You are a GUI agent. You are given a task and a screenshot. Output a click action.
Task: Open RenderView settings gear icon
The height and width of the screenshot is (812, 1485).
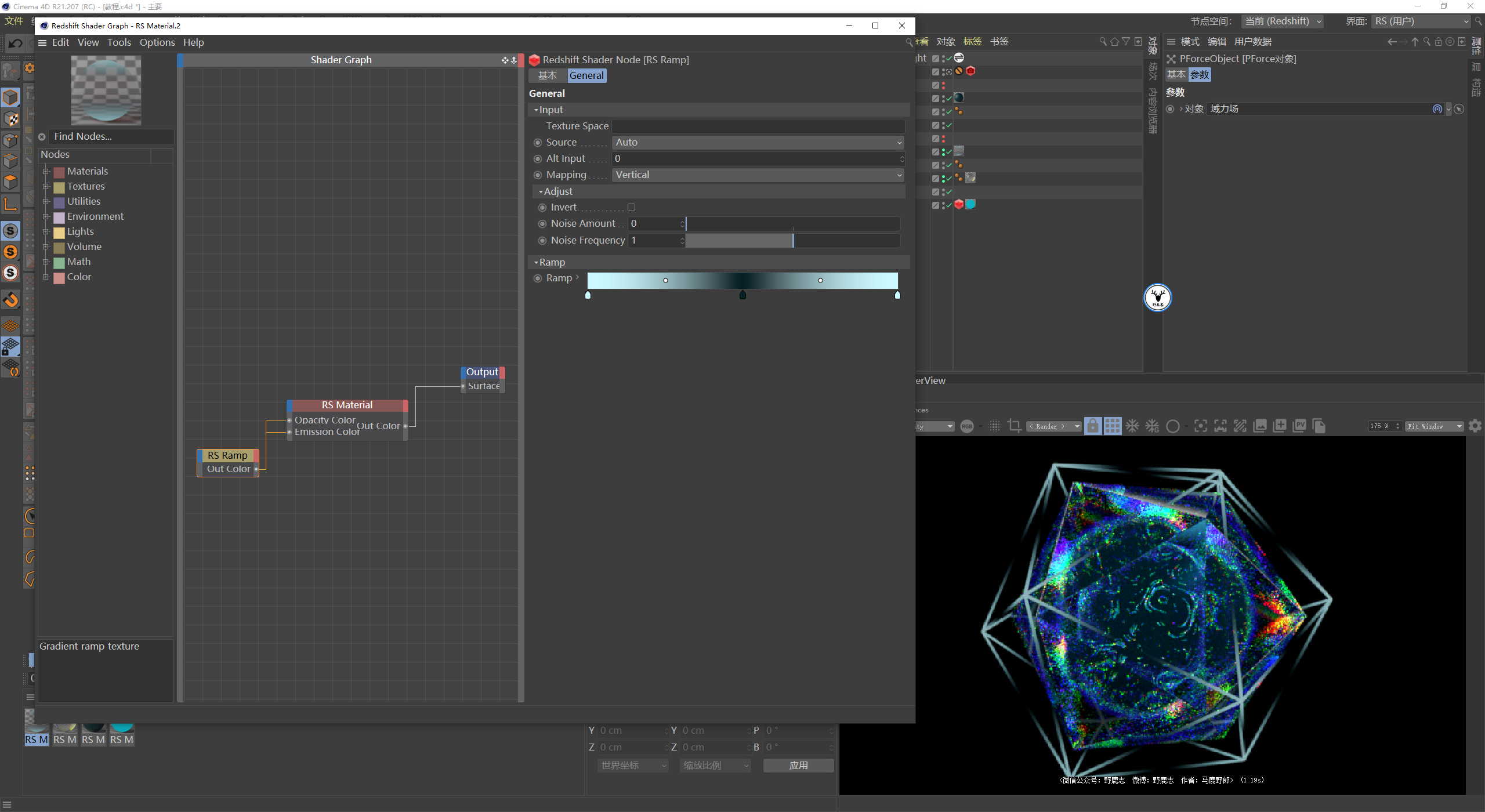[x=1475, y=426]
